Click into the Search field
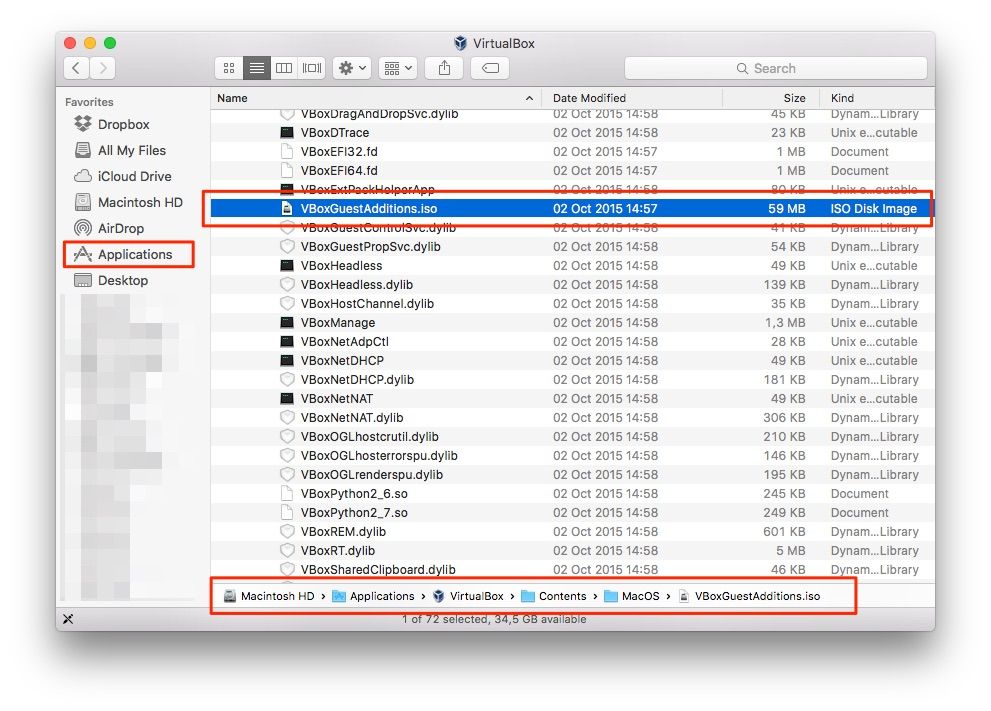Image resolution: width=991 pixels, height=711 pixels. point(775,68)
